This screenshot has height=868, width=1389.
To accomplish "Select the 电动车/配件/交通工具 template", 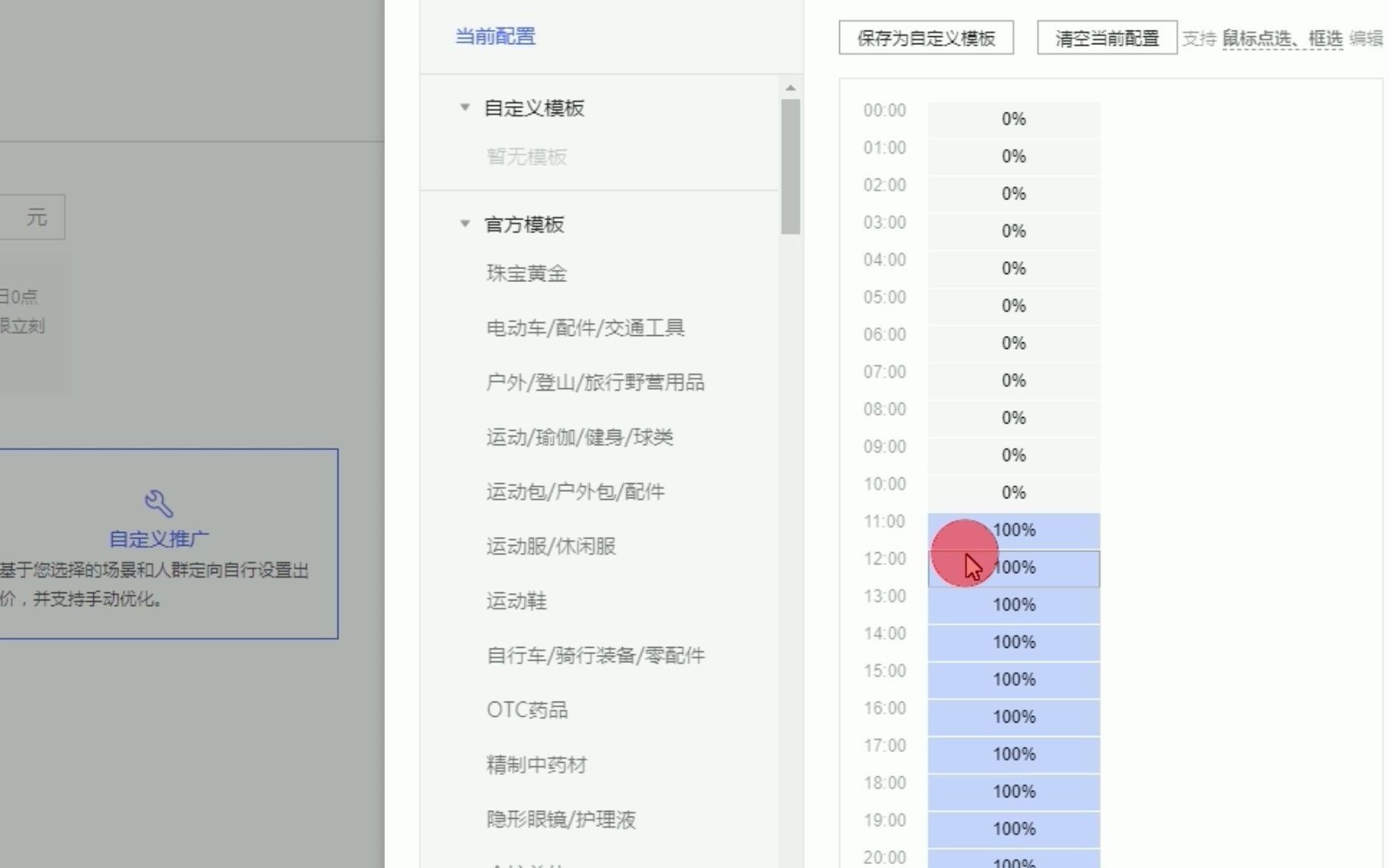I will (585, 328).
